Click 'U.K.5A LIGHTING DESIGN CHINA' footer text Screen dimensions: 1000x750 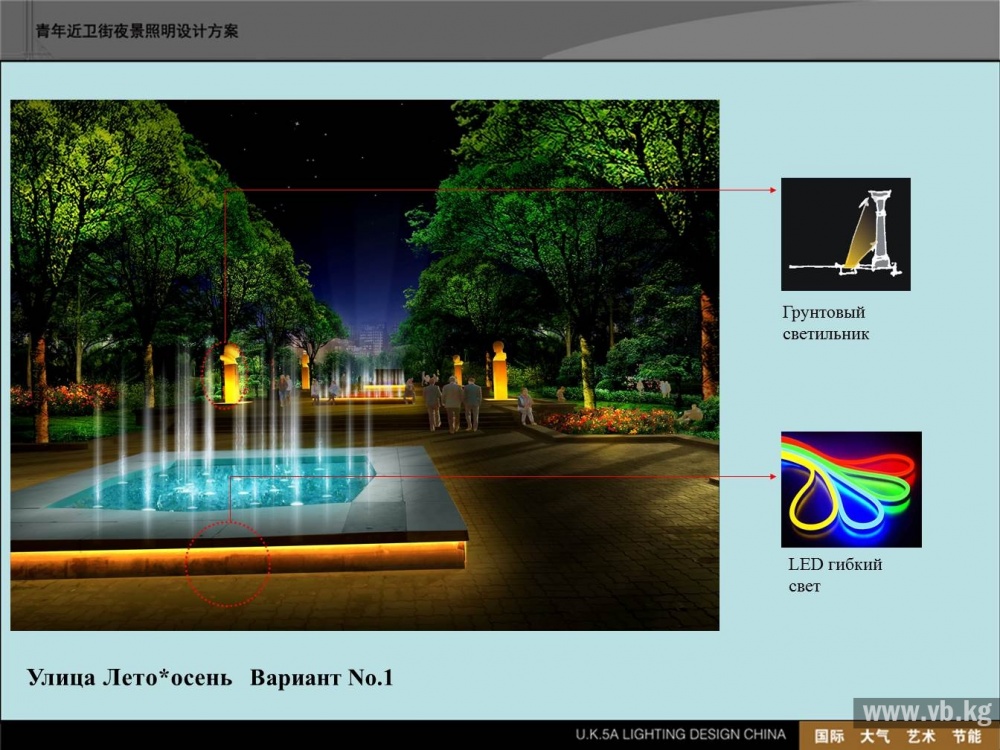(680, 735)
